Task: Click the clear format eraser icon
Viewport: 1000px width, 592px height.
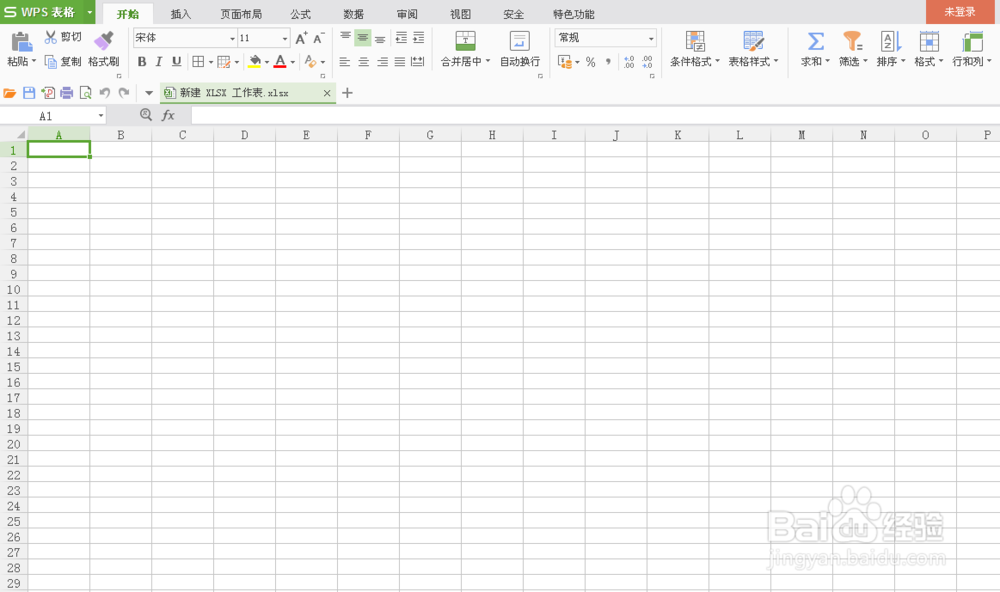Action: click(311, 61)
